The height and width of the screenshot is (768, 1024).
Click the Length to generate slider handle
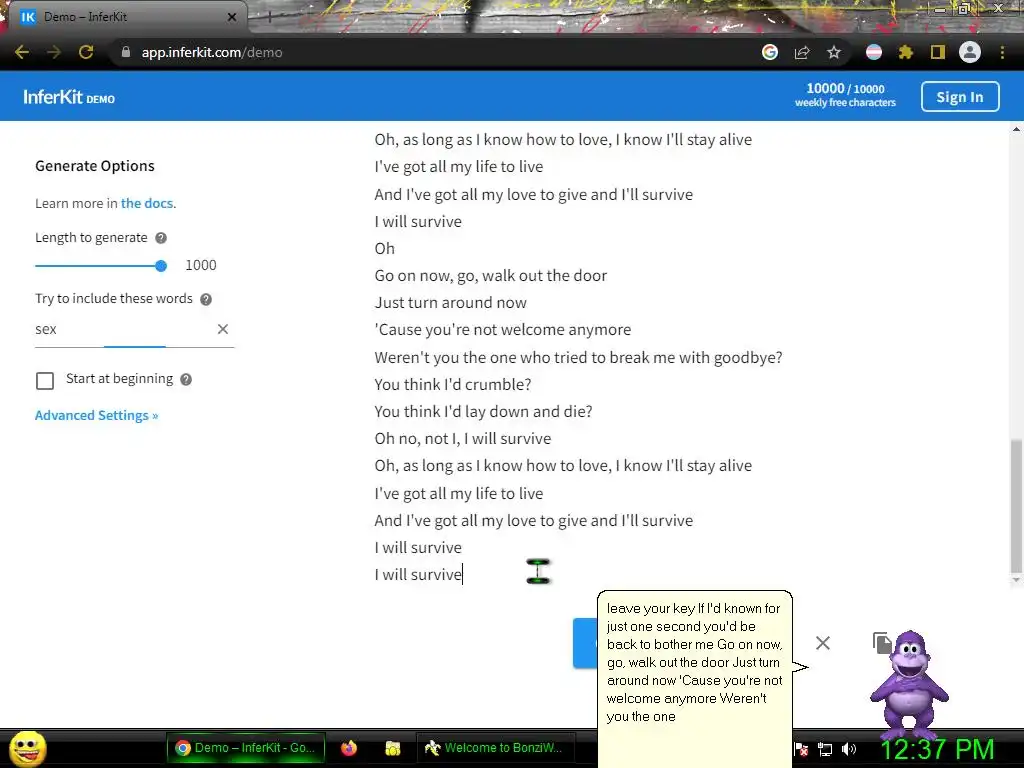coord(161,266)
